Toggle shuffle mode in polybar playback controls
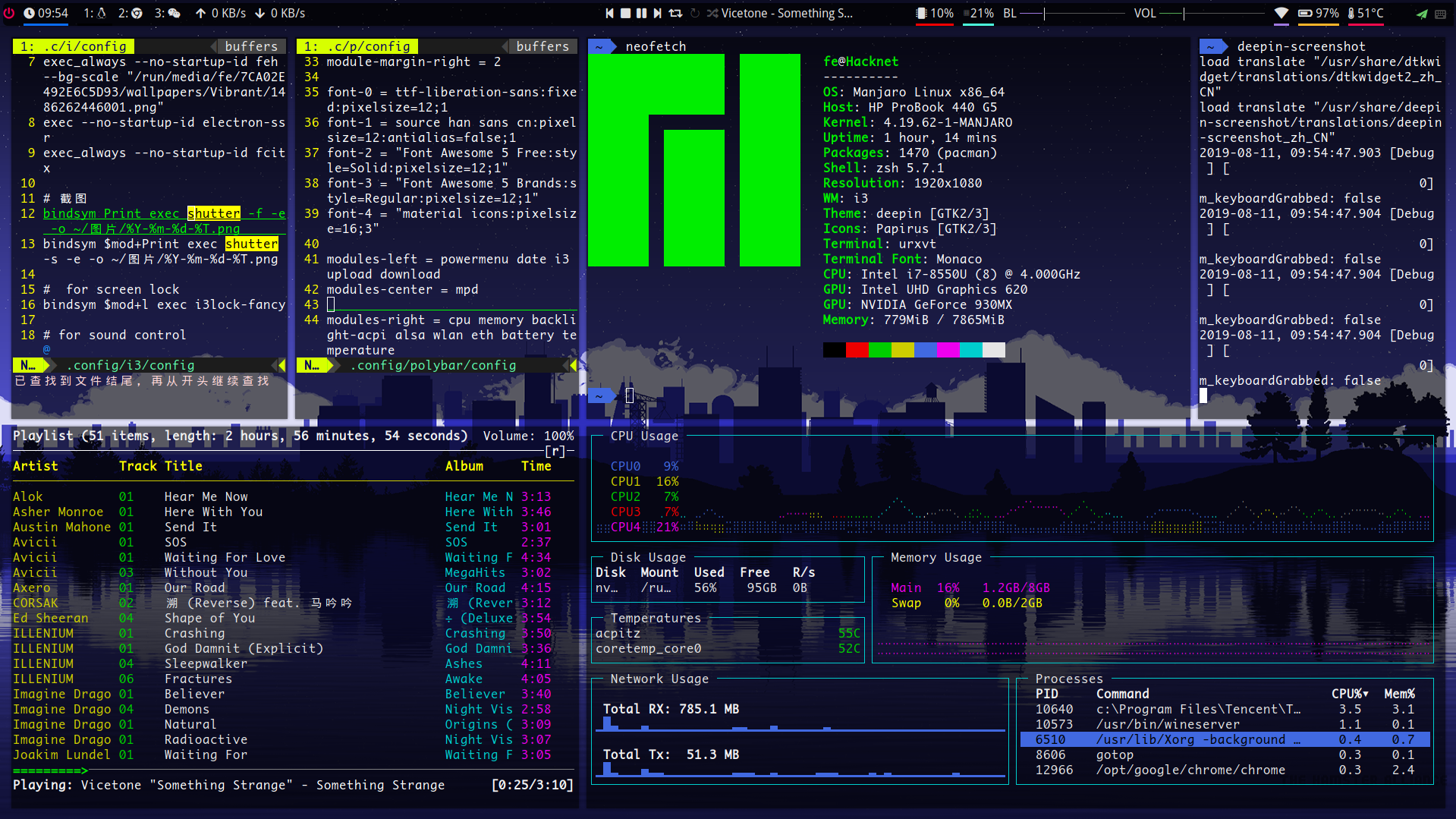Viewport: 1456px width, 819px height. (712, 13)
